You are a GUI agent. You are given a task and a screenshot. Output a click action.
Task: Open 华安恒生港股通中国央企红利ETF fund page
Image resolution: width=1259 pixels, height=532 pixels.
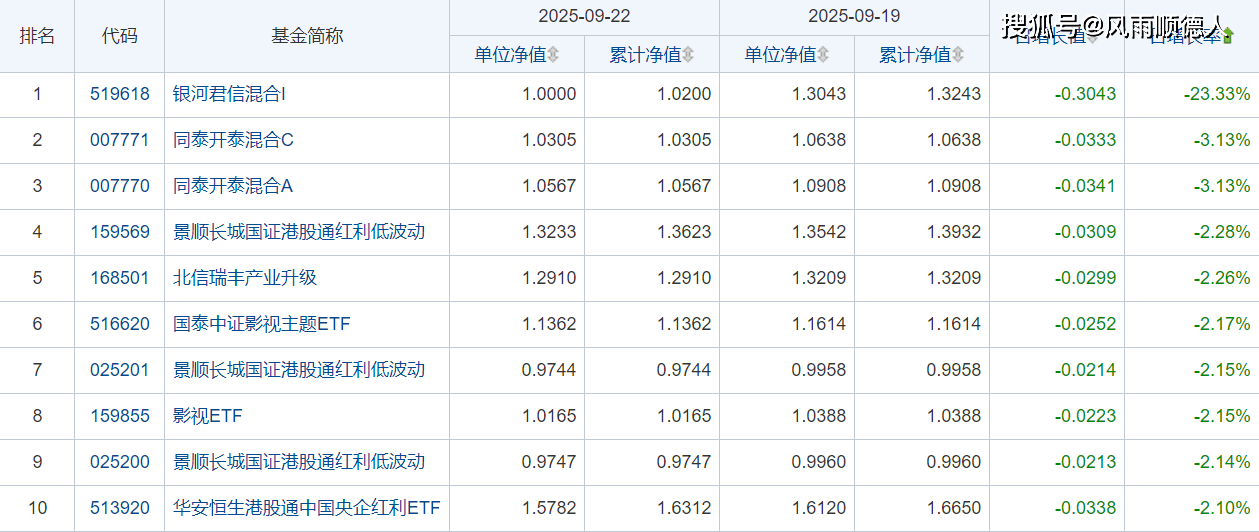tap(307, 508)
